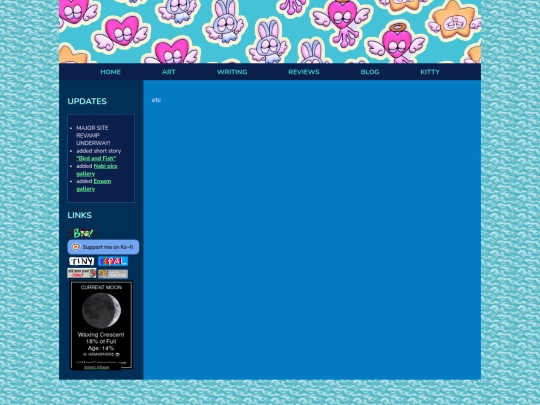Click the Ko-fi cup icon
This screenshot has width=540, height=405.
click(x=76, y=247)
